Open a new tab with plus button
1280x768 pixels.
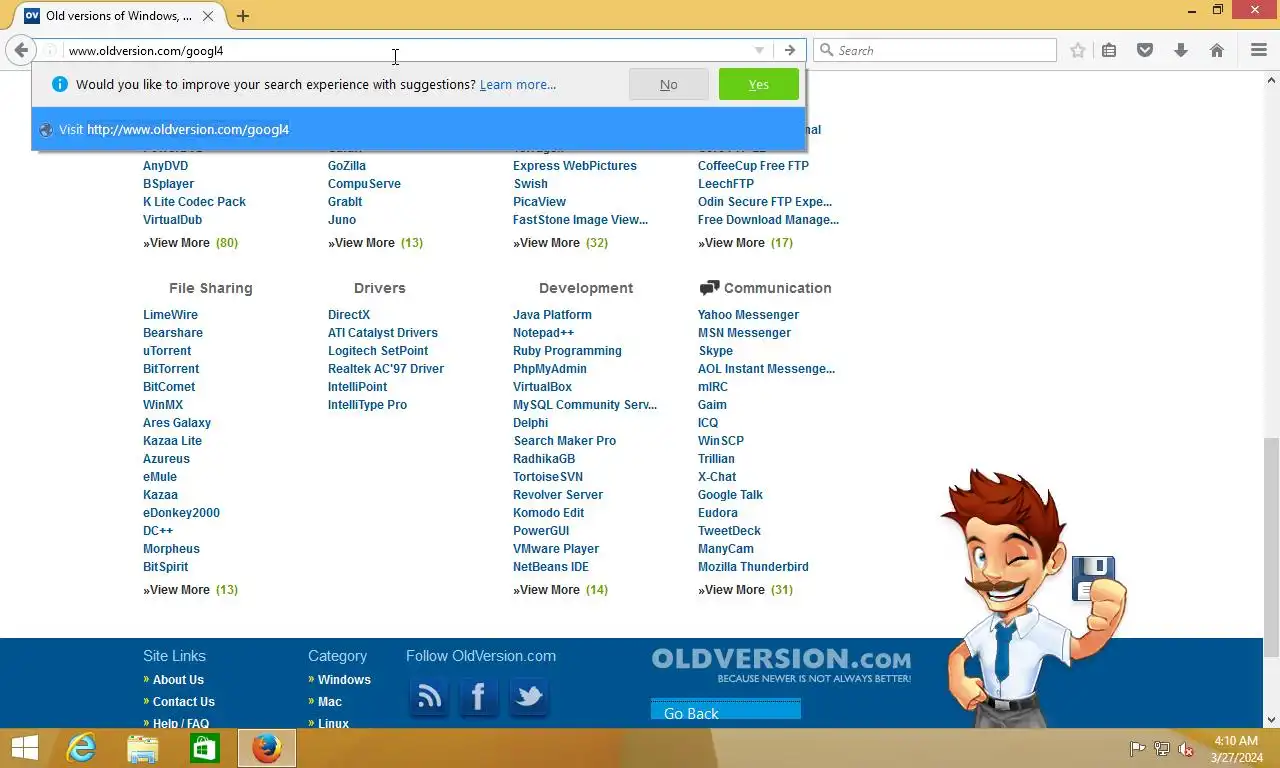tap(242, 16)
